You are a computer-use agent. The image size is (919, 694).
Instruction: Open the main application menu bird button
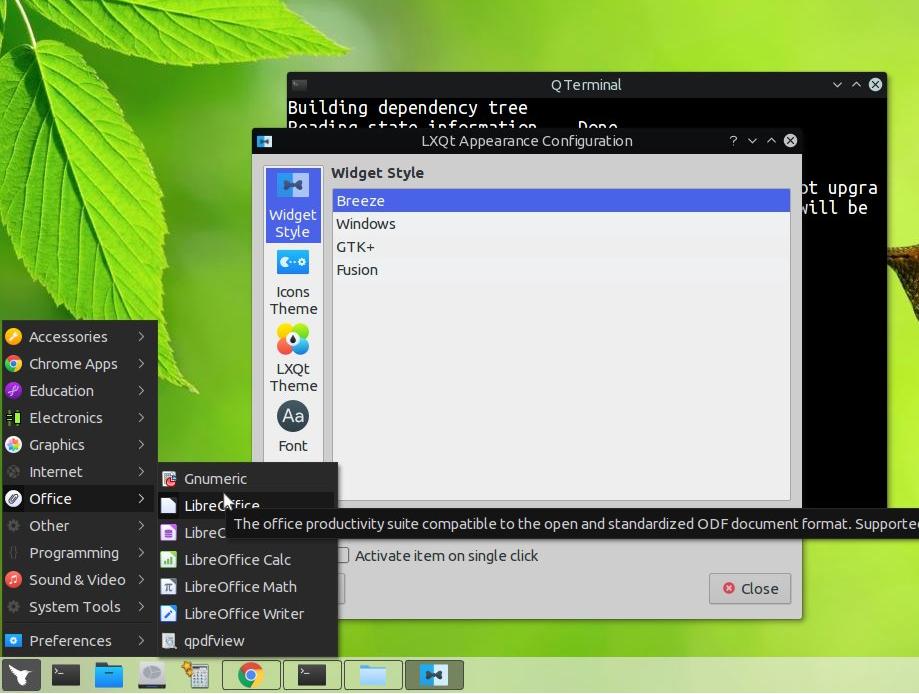tap(22, 675)
